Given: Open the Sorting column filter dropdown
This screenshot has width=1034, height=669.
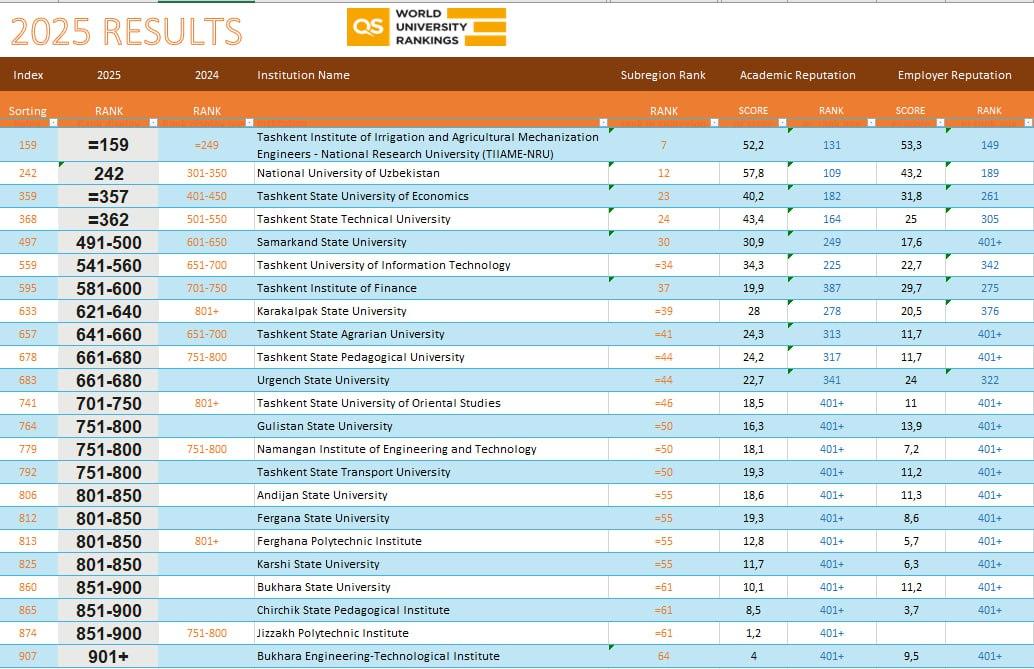Looking at the screenshot, I should pyautogui.click(x=53, y=123).
